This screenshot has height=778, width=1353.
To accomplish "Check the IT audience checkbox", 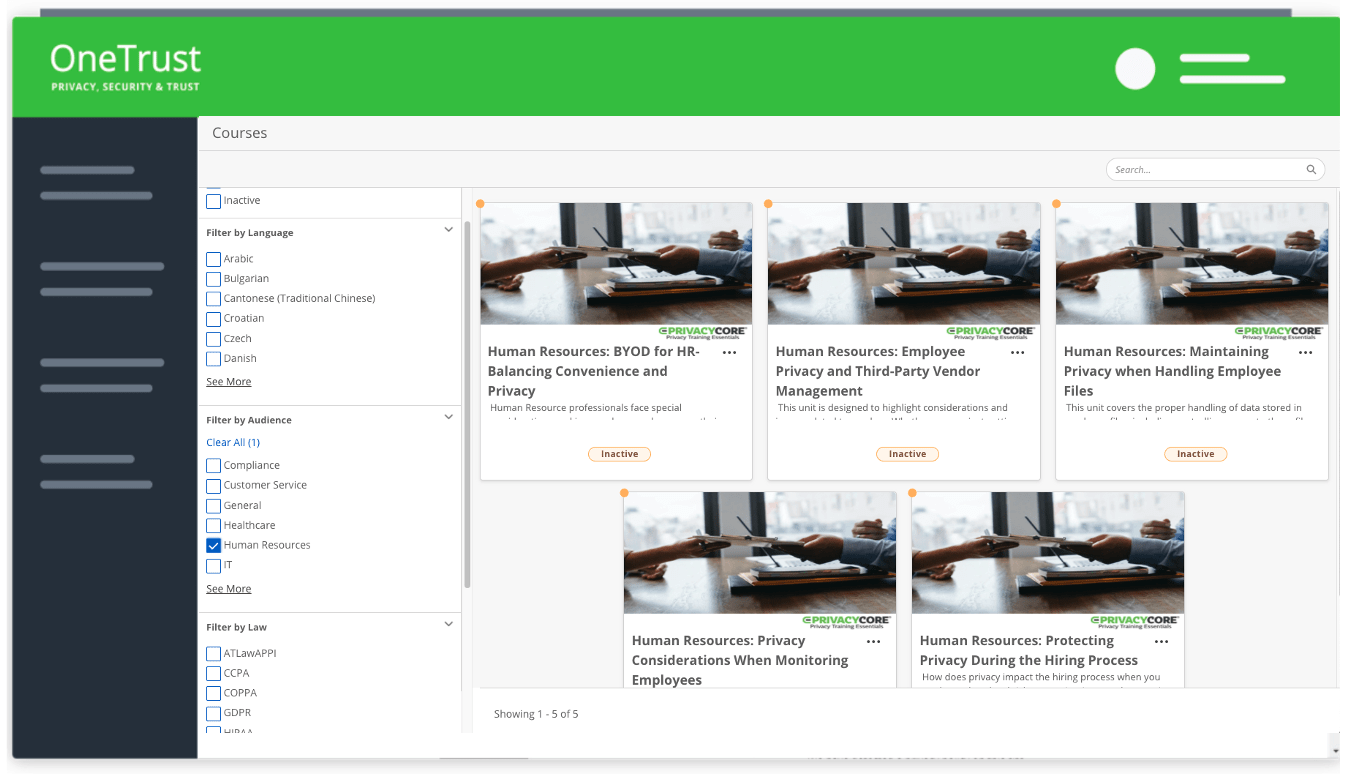I will tap(213, 566).
